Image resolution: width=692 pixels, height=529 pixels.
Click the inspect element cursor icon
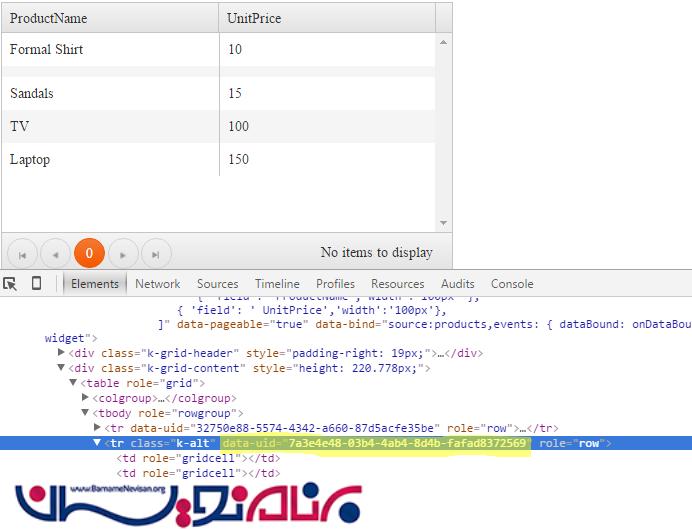[x=11, y=284]
